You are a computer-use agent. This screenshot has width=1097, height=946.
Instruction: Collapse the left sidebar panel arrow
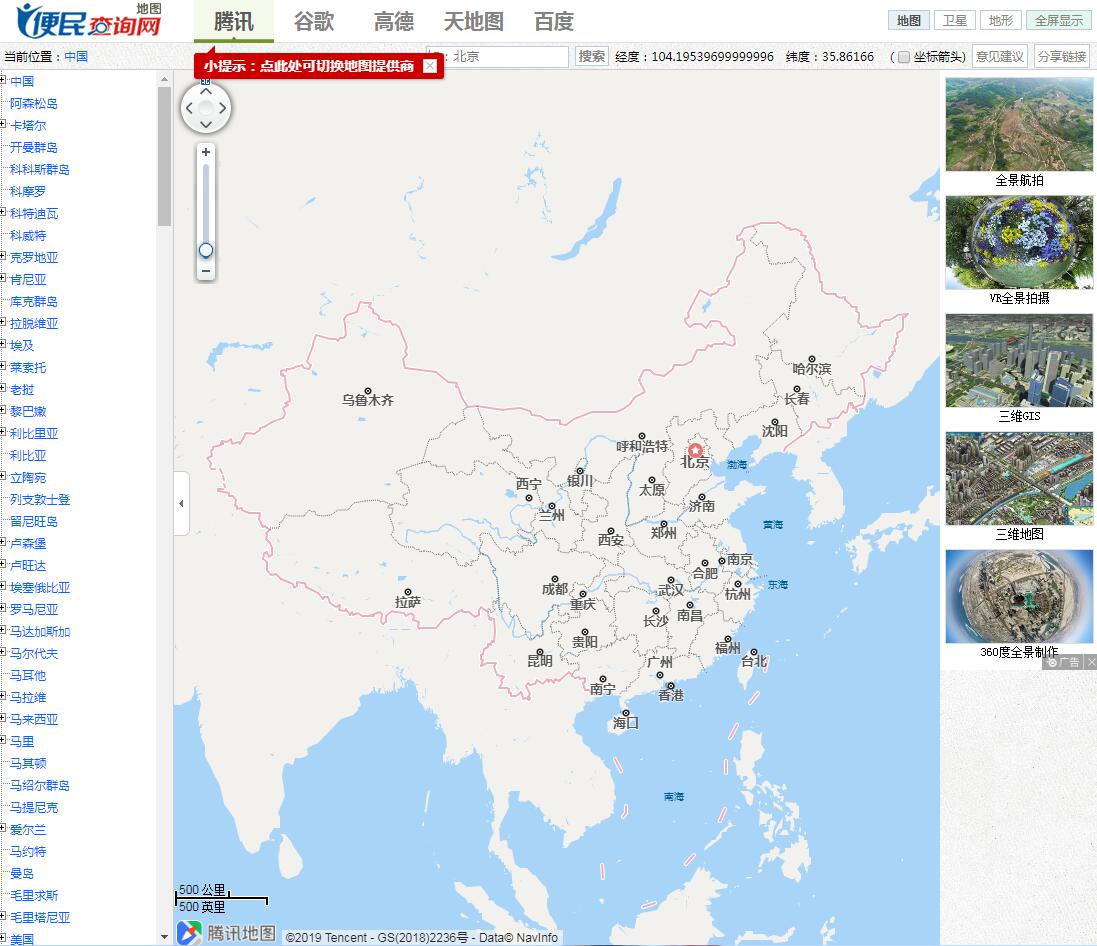point(181,503)
